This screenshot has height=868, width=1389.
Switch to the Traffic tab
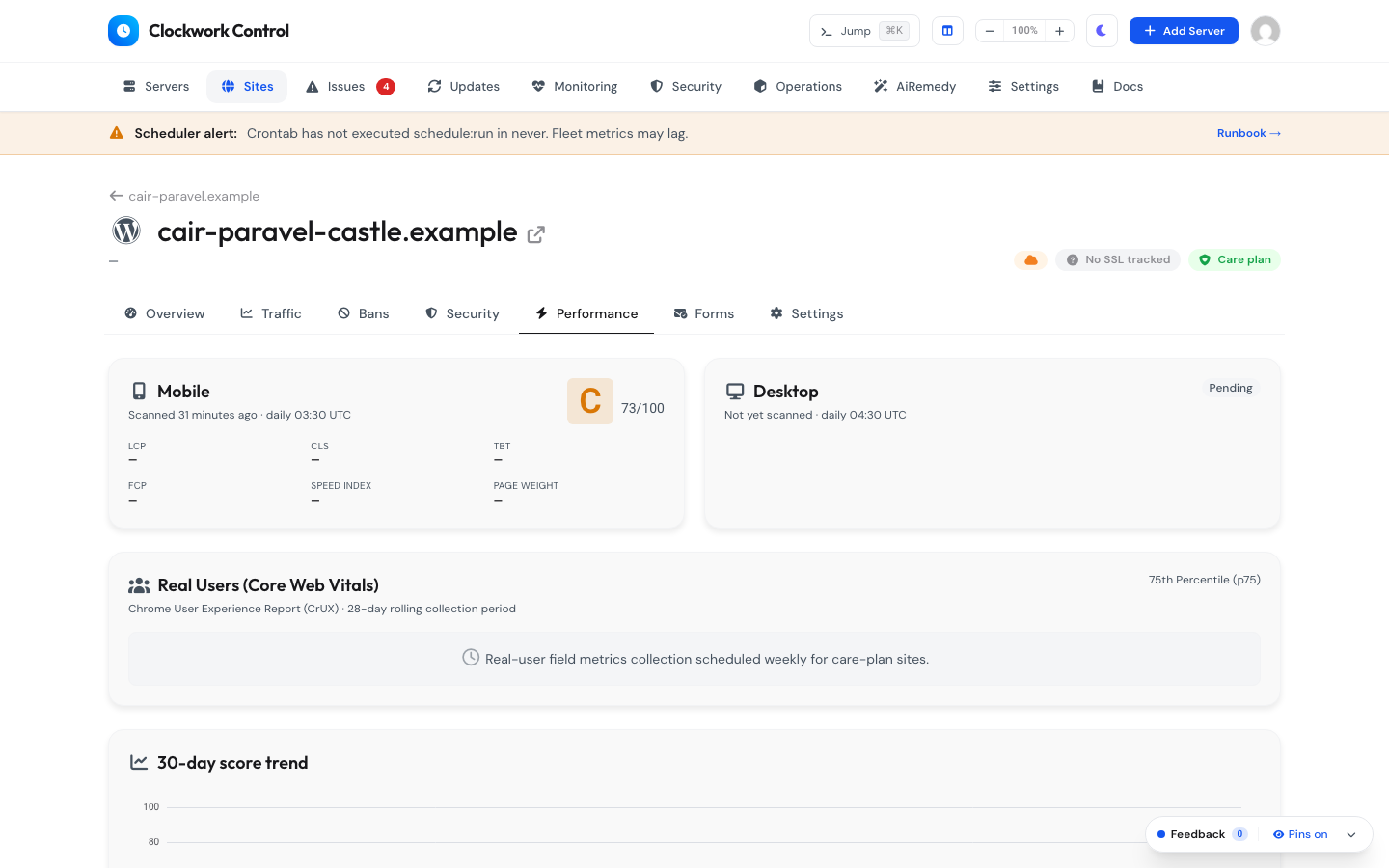pos(271,313)
